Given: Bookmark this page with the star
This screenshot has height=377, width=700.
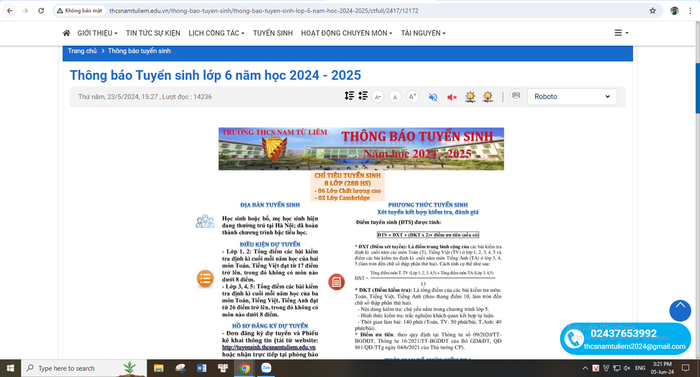Looking at the screenshot, I should coord(652,11).
